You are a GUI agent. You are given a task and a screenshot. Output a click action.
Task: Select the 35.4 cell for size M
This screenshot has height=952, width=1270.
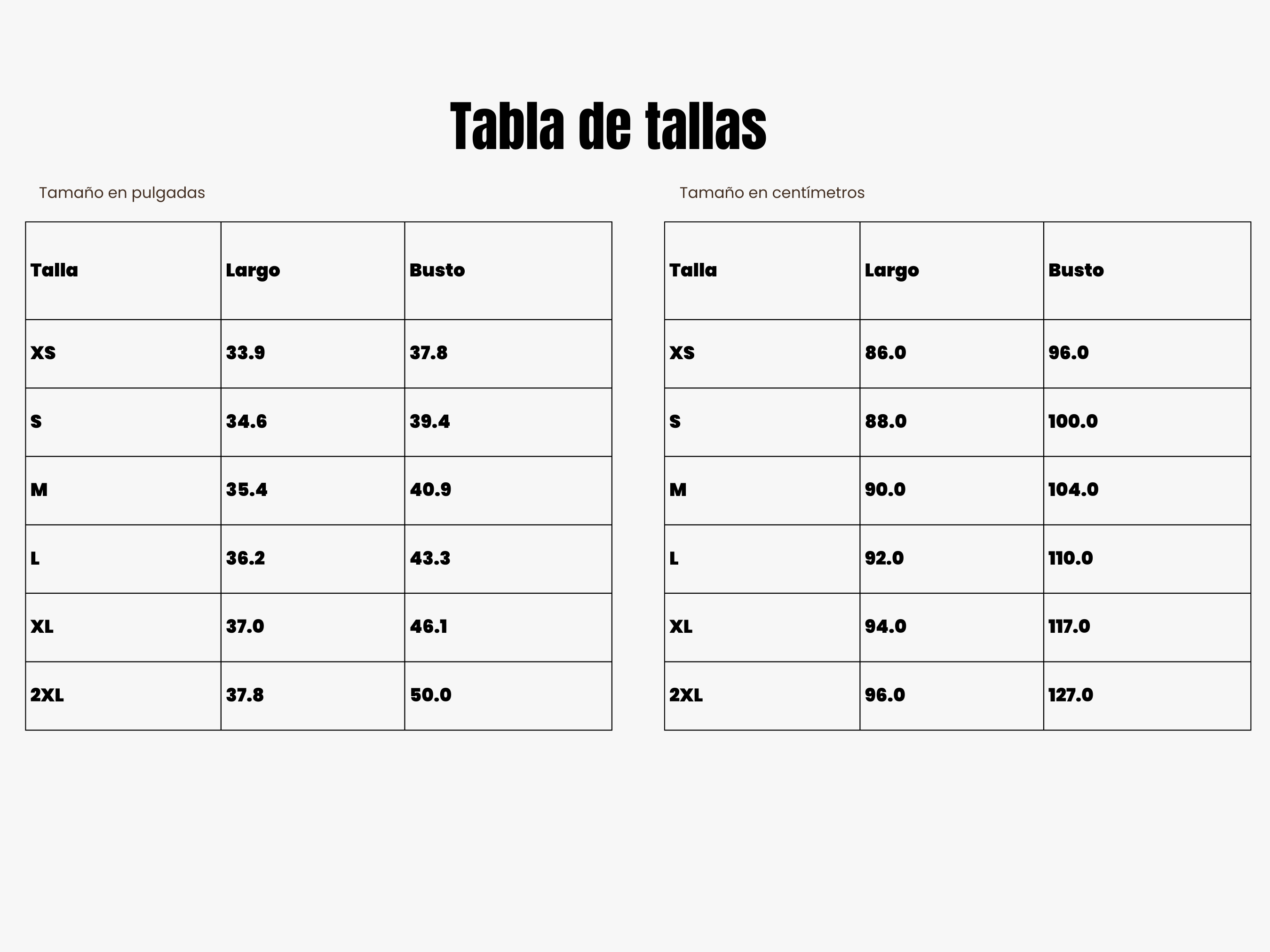(x=246, y=490)
